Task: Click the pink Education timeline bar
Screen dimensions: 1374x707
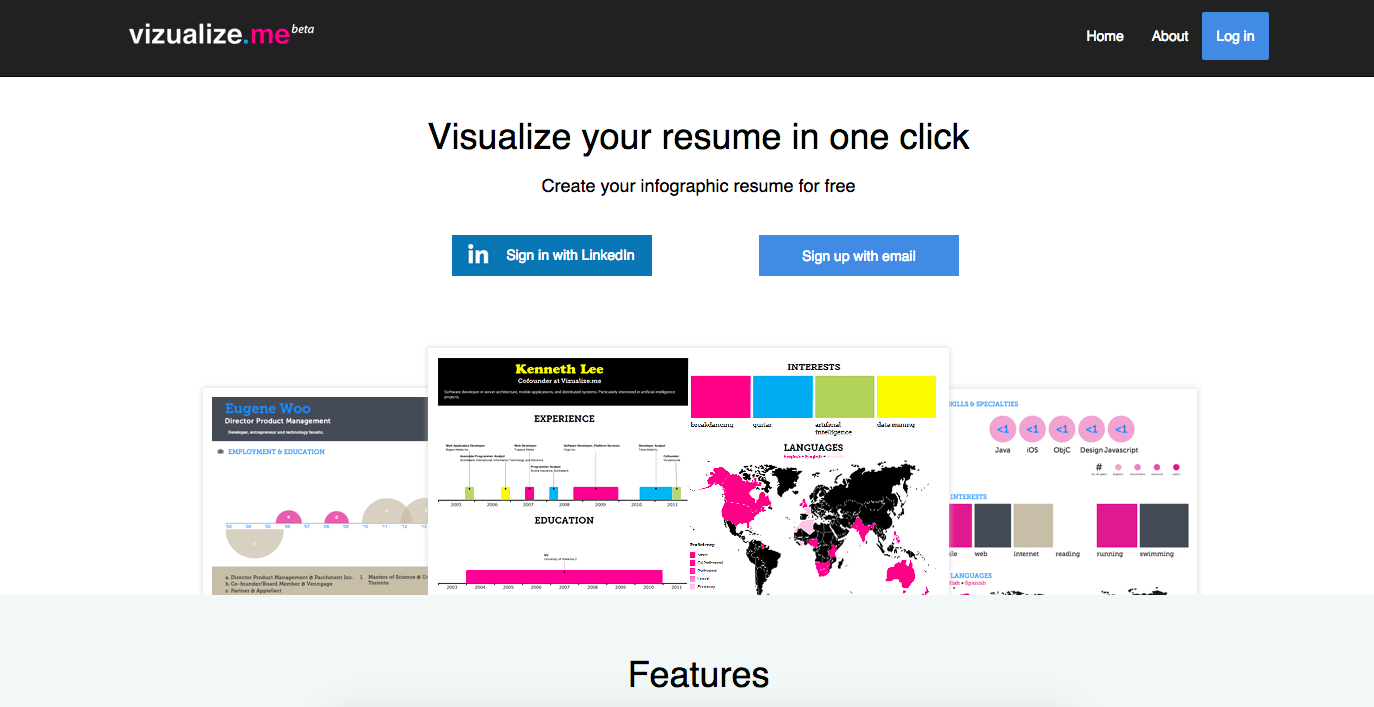Action: point(564,575)
